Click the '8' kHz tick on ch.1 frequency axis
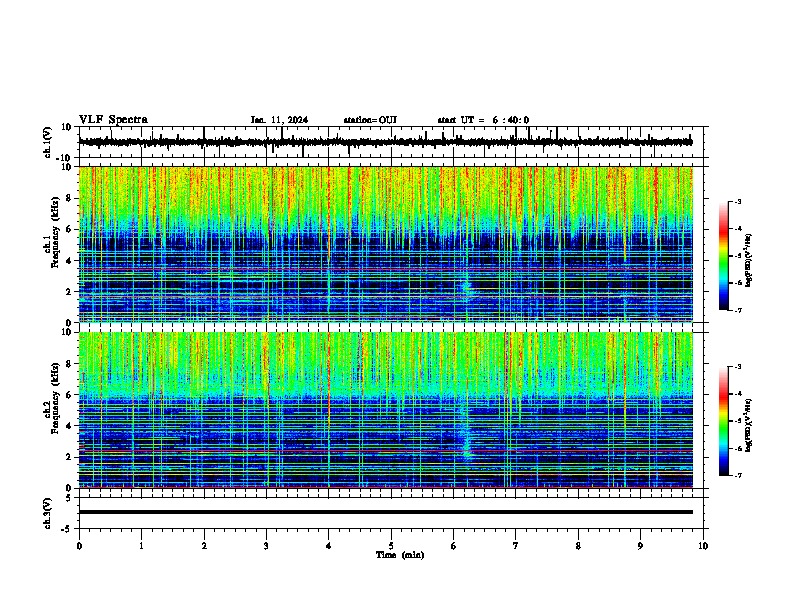Viewport: 792px width, 612px height. coord(69,198)
